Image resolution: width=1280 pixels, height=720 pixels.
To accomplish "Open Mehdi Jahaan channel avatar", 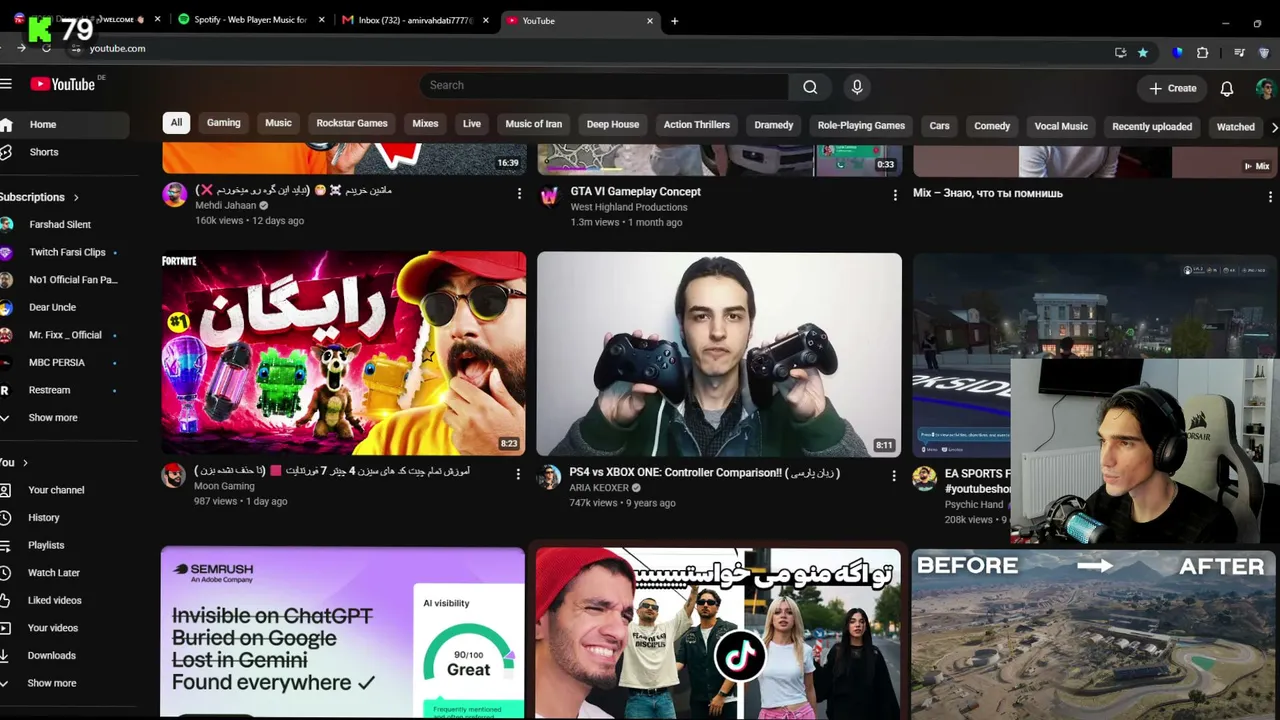I will 175,195.
